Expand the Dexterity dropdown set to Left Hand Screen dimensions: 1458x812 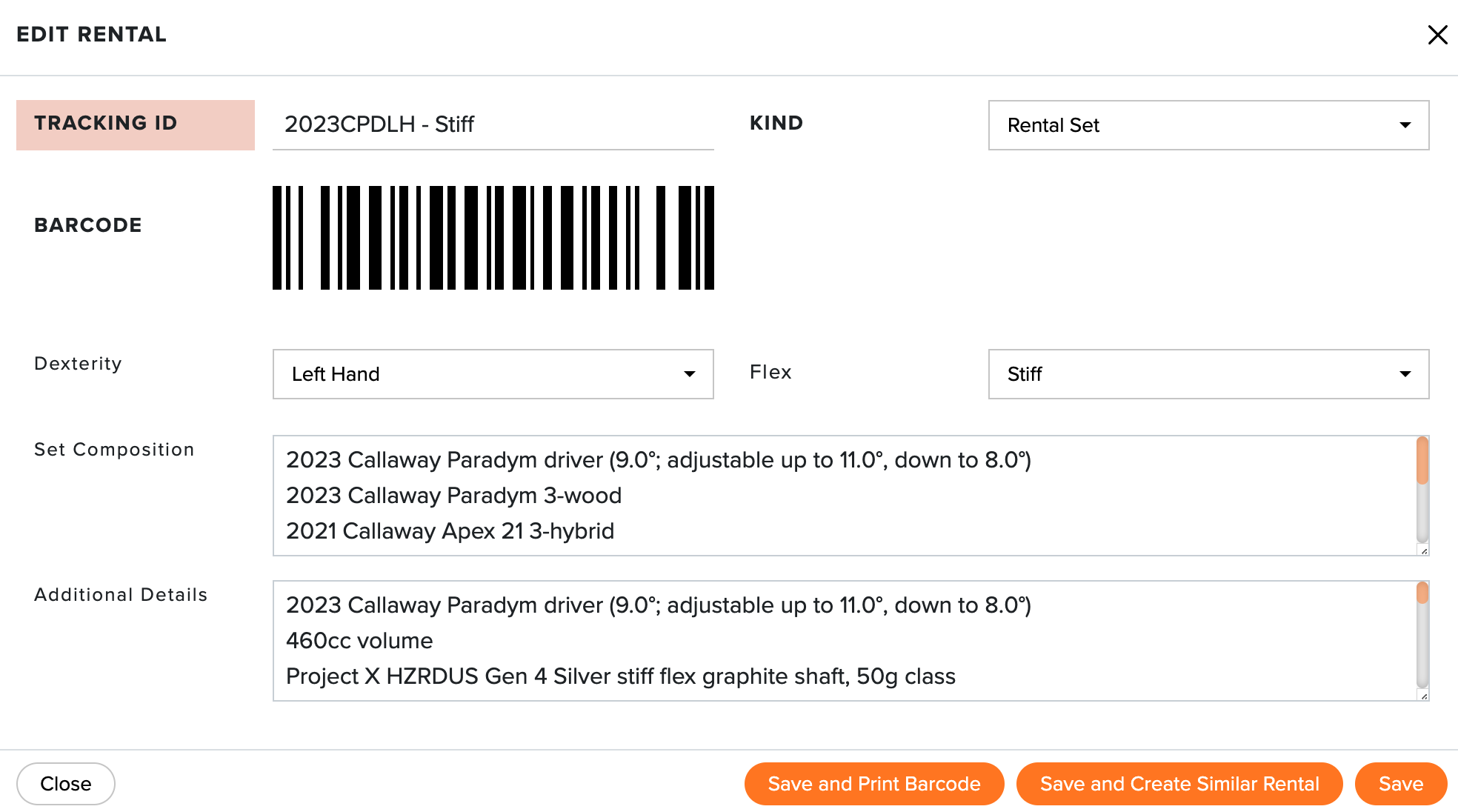coord(493,374)
